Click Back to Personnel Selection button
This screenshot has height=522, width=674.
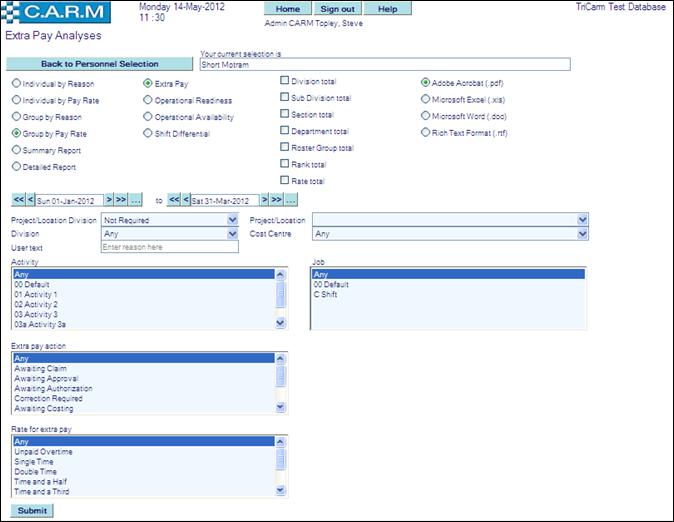[x=99, y=64]
